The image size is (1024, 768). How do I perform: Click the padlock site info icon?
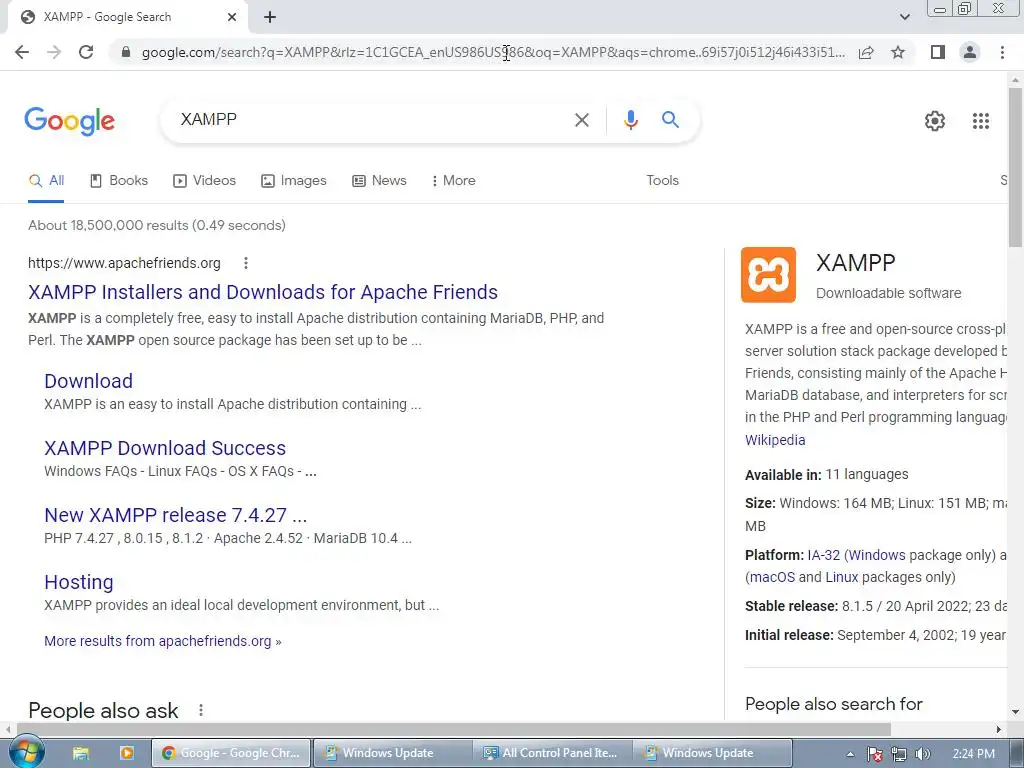[126, 52]
